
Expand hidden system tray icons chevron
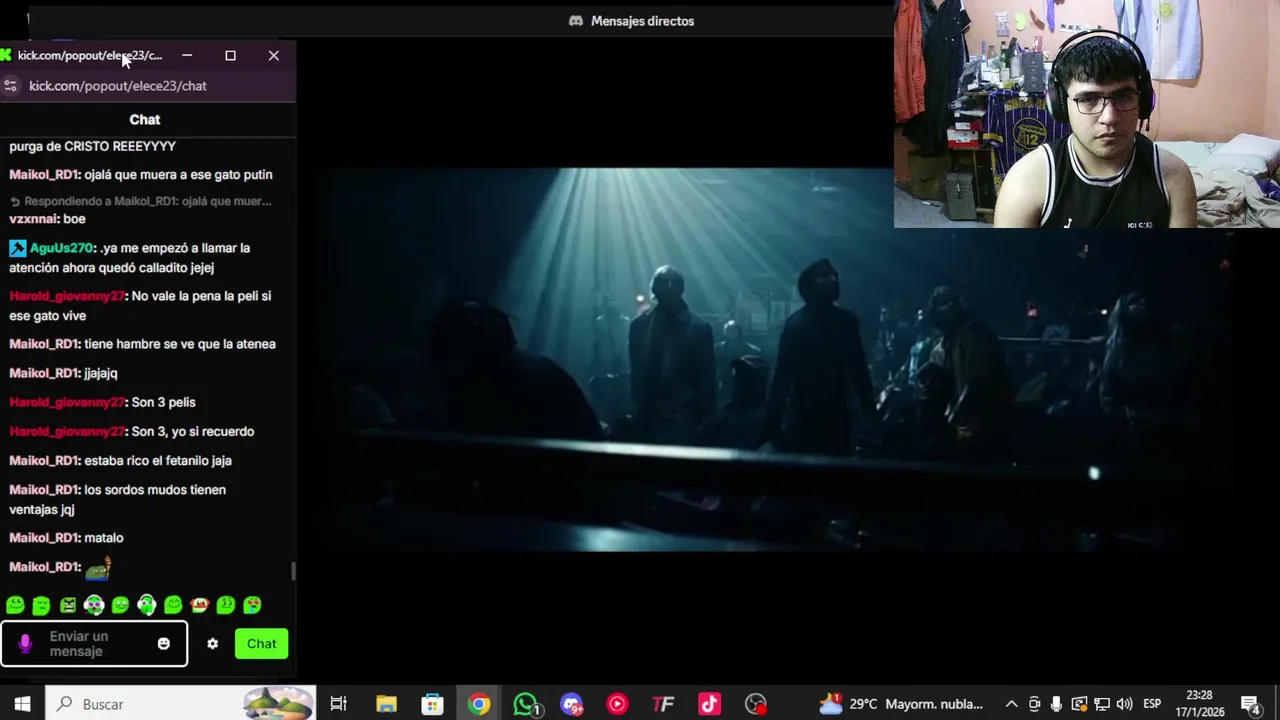[x=1011, y=704]
